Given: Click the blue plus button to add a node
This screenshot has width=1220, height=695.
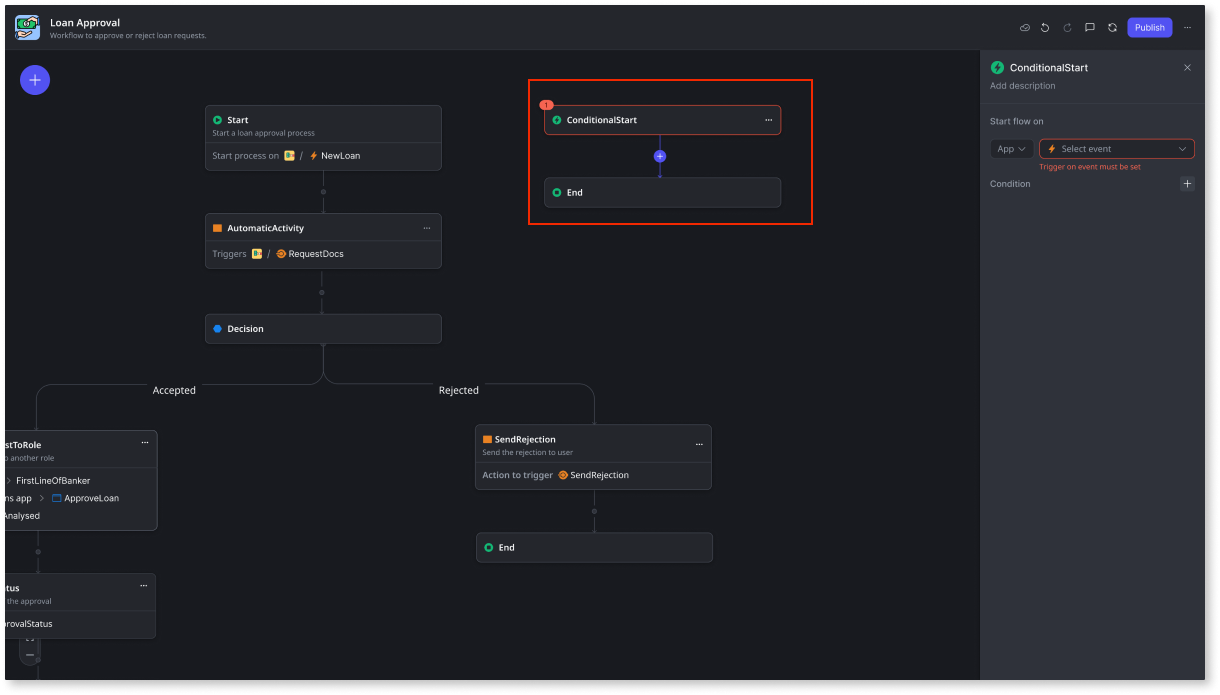Looking at the screenshot, I should coord(35,79).
